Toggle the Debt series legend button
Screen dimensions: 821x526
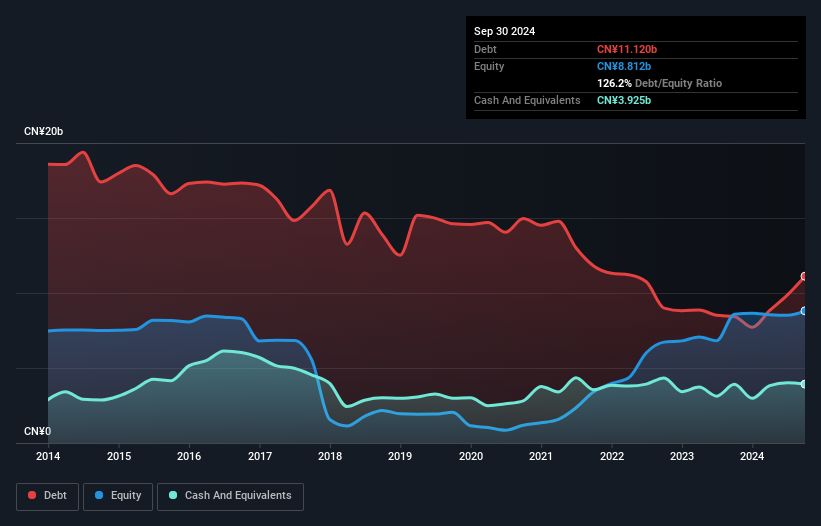48,496
